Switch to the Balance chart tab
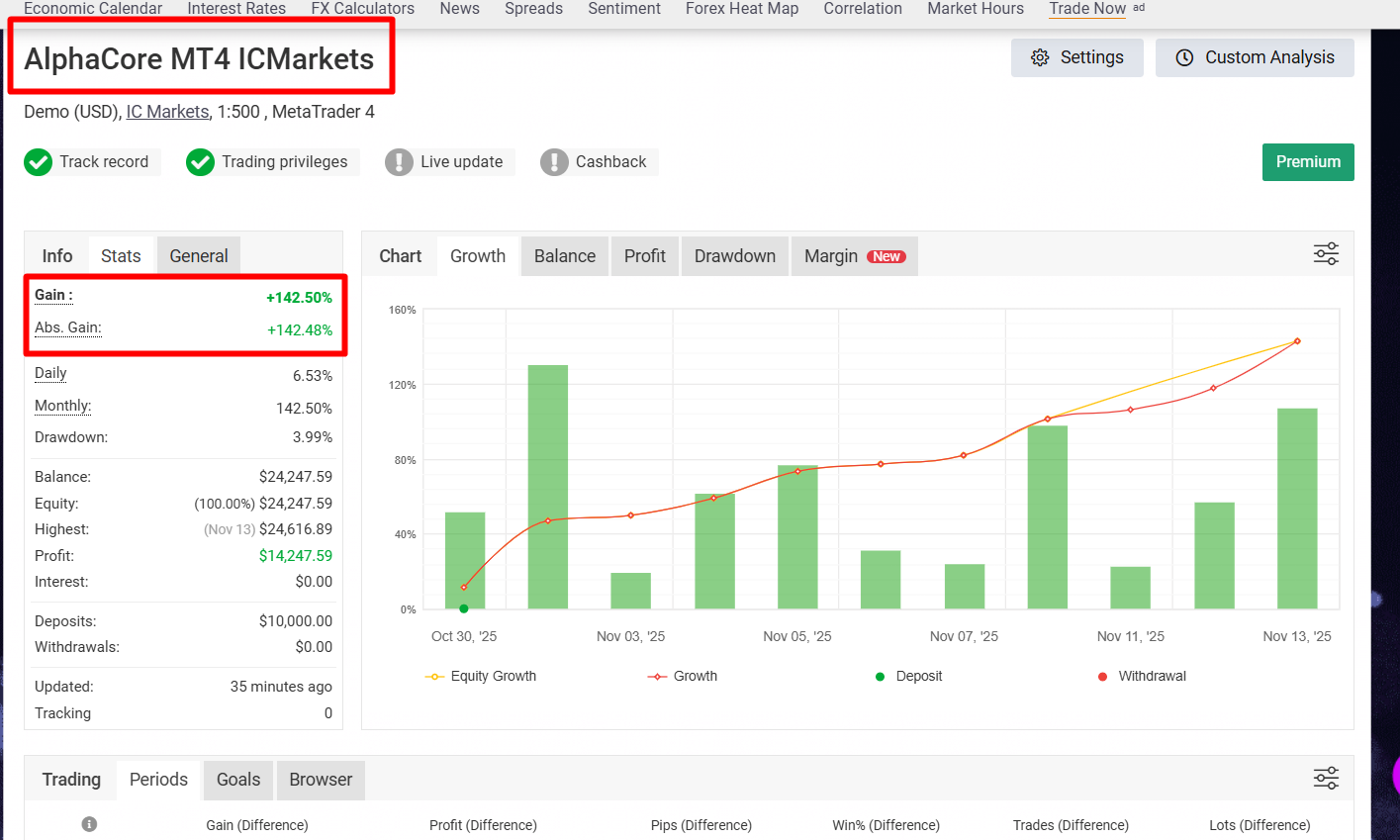Screen dimensions: 1400x840 tap(565, 256)
